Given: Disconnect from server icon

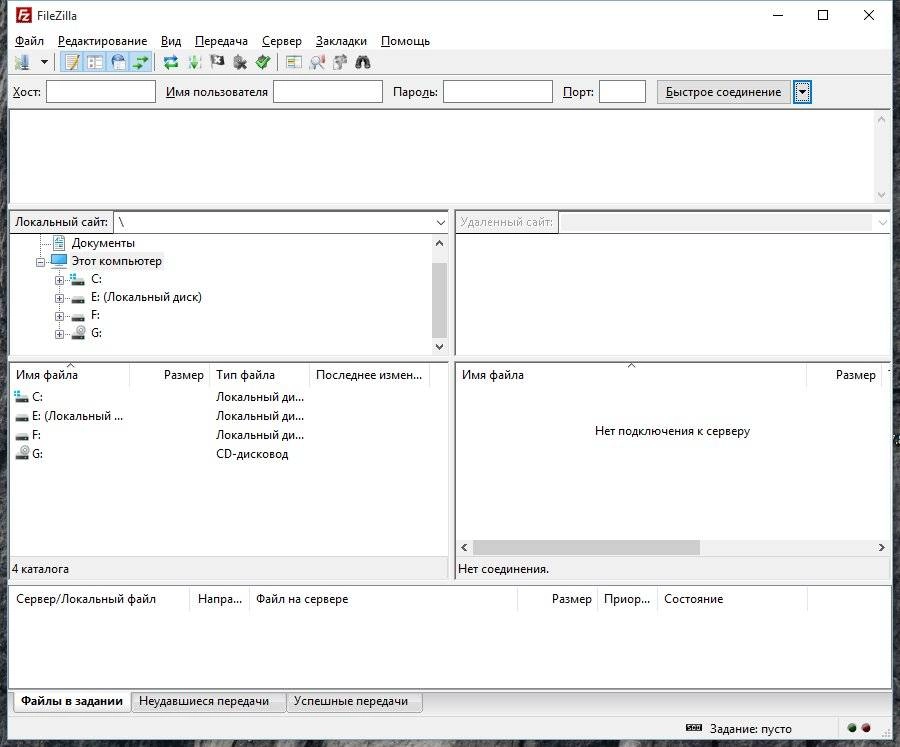Looking at the screenshot, I should tap(240, 62).
